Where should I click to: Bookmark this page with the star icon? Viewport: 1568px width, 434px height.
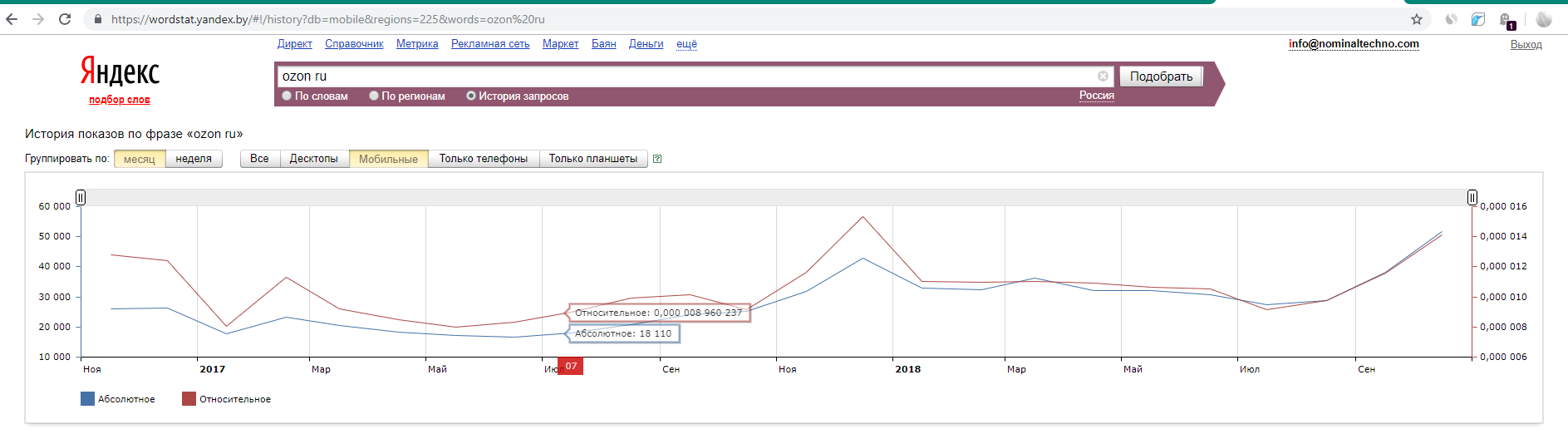(1417, 19)
